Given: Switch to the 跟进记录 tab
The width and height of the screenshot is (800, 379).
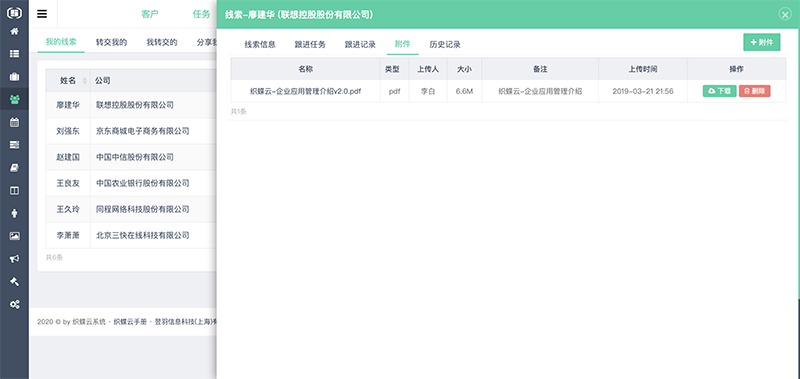Looking at the screenshot, I should coord(360,44).
